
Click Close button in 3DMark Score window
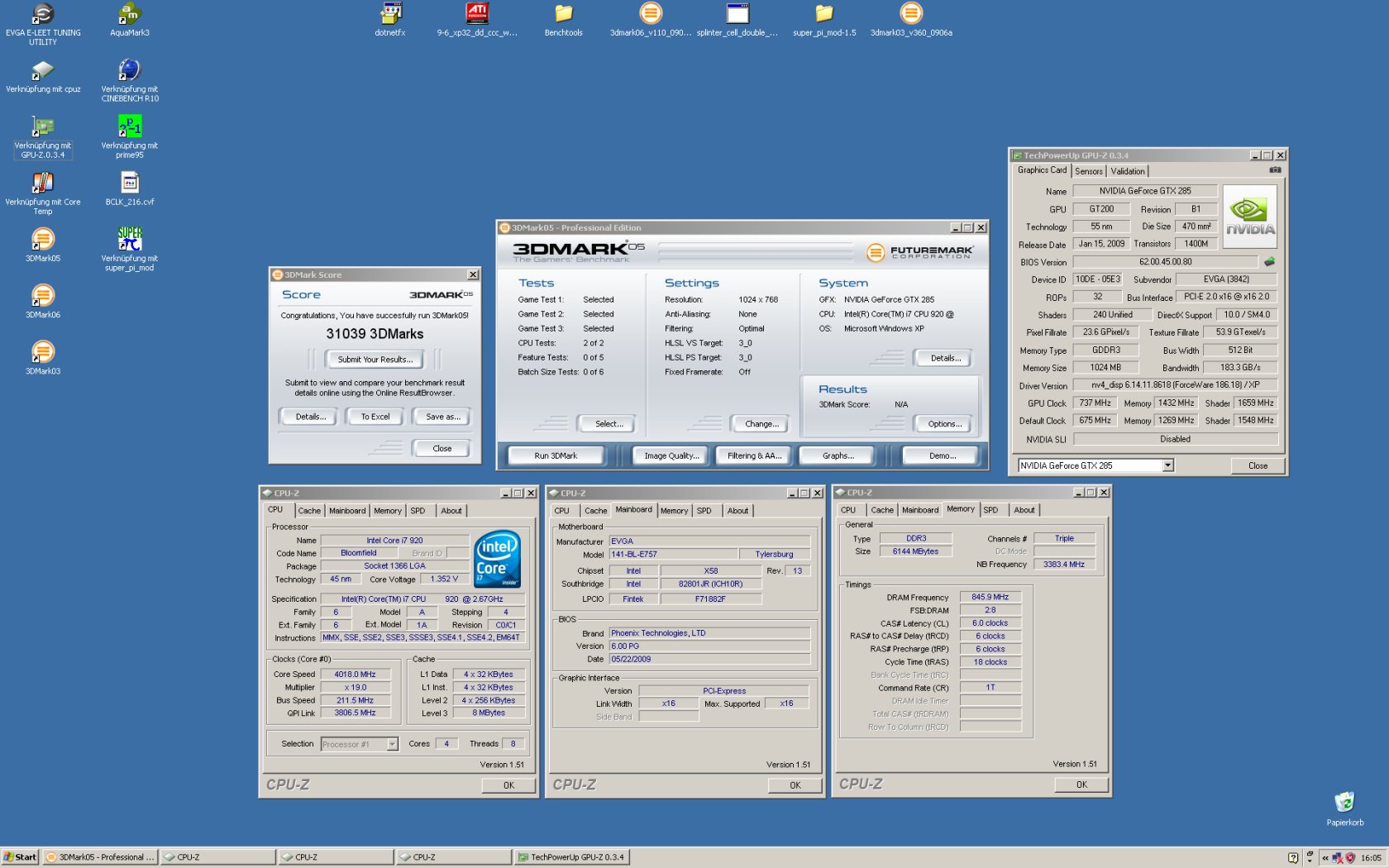coord(442,448)
